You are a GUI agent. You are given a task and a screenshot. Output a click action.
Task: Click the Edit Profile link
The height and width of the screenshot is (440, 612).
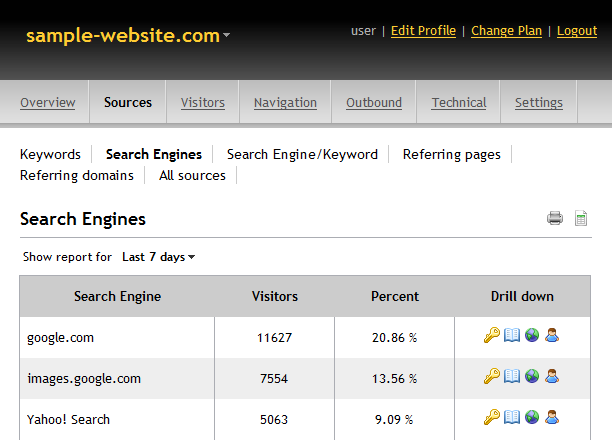click(423, 31)
